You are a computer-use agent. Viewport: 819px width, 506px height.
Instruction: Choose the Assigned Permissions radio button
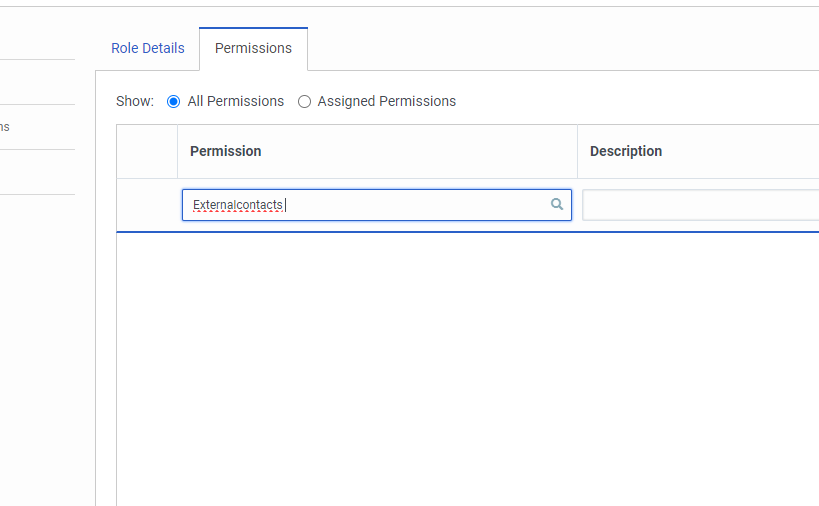point(305,101)
